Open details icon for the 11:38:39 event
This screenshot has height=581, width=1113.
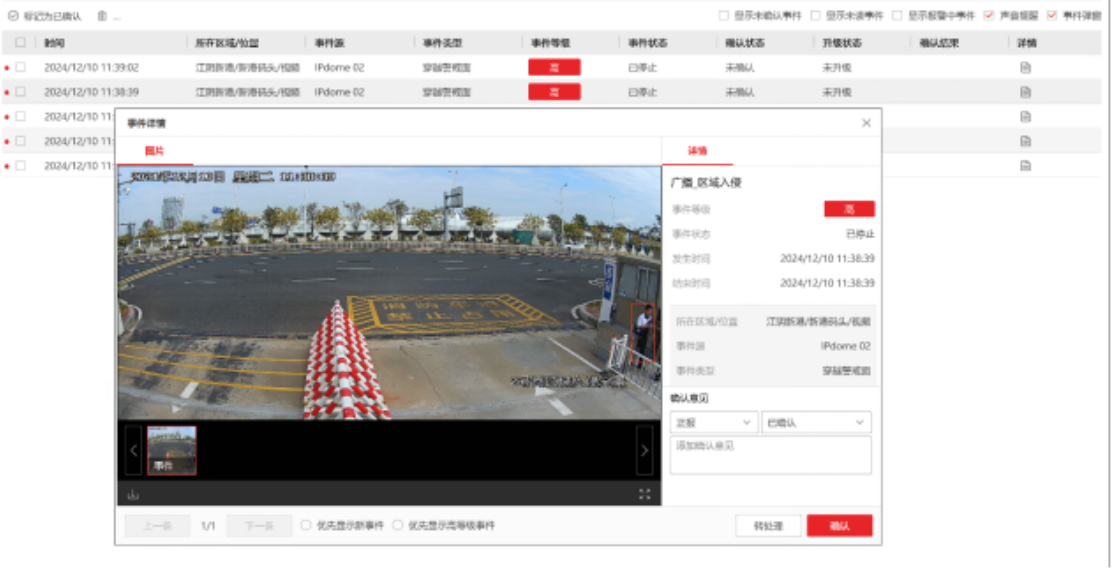coord(1025,92)
